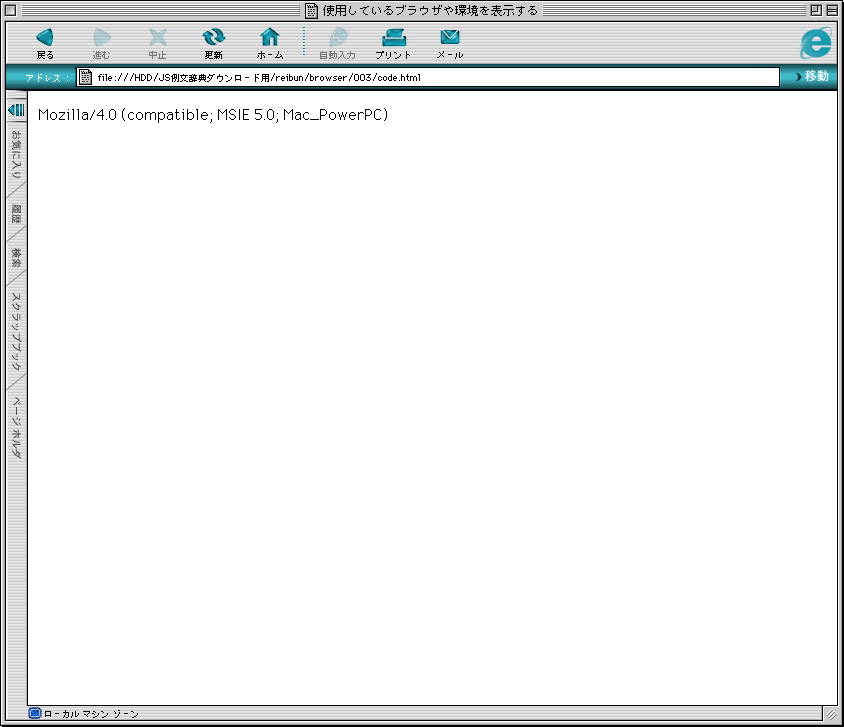Click the アドレス label
The width and height of the screenshot is (844, 727).
click(47, 77)
